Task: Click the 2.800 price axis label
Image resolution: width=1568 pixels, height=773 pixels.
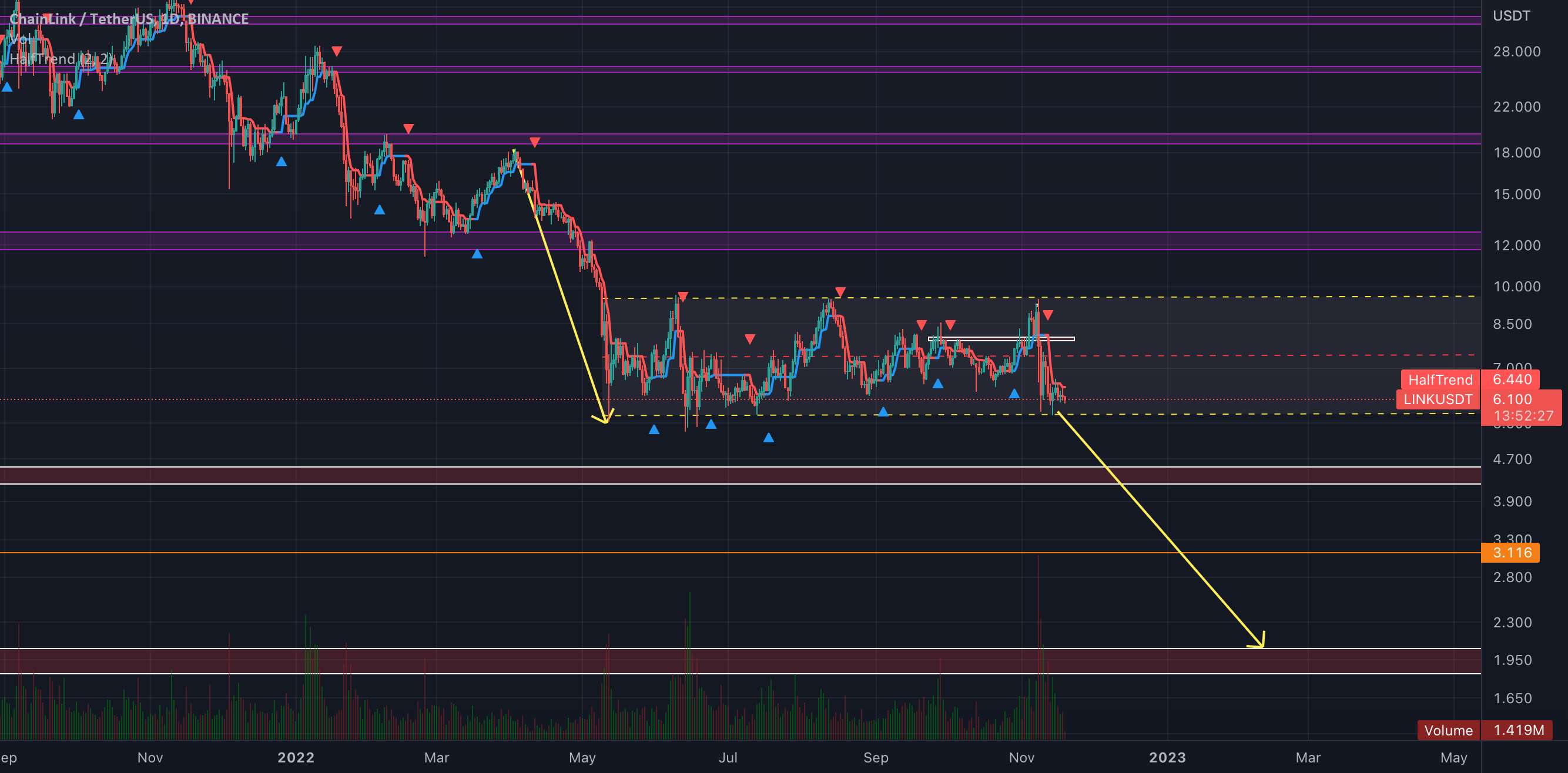Action: [1512, 577]
